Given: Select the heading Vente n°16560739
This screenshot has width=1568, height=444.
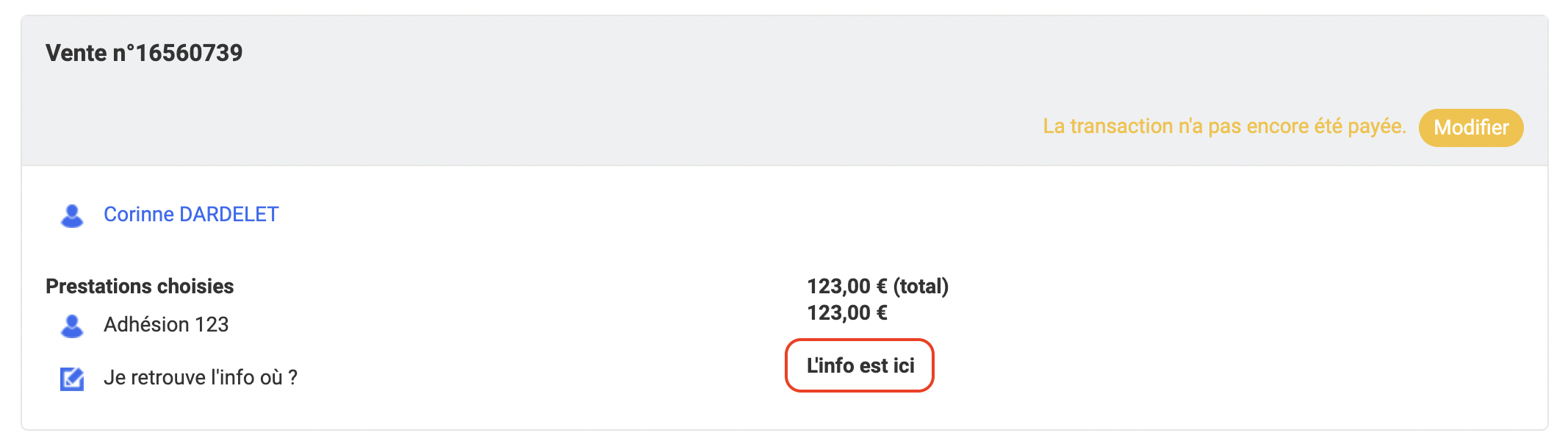Looking at the screenshot, I should [144, 53].
